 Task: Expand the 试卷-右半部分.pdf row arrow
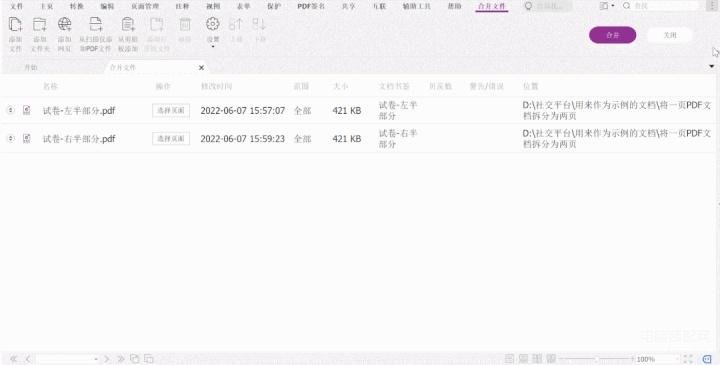tap(11, 138)
